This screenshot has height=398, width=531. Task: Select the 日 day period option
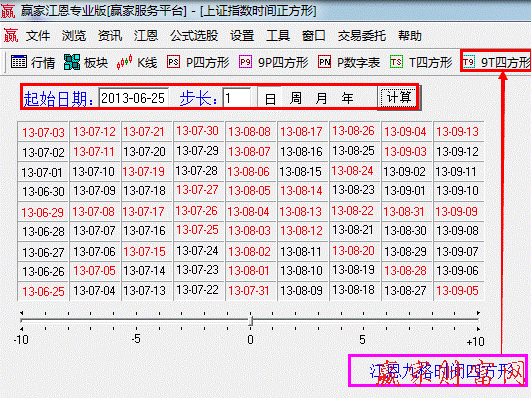pyautogui.click(x=270, y=99)
